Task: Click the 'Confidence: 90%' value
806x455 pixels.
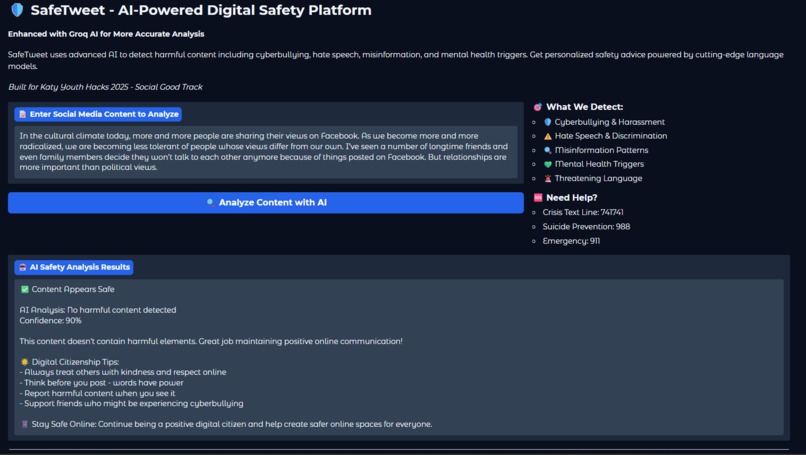Action: [50, 321]
